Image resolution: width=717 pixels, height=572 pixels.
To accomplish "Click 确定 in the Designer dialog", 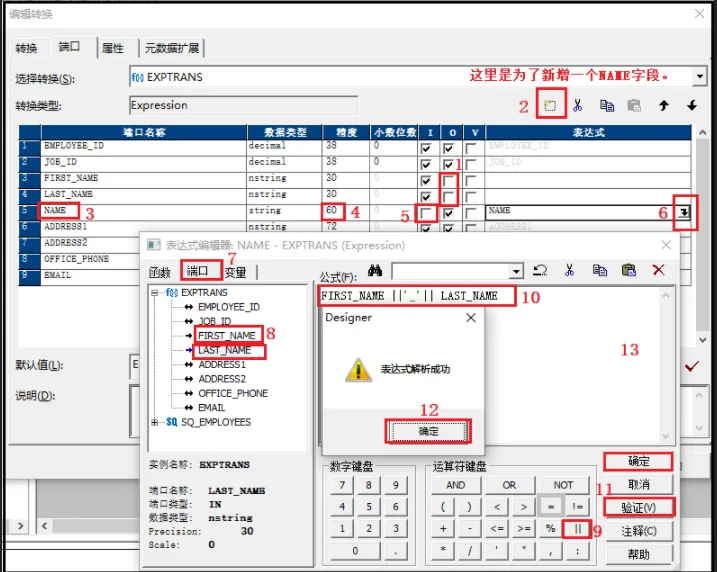I will click(x=428, y=431).
